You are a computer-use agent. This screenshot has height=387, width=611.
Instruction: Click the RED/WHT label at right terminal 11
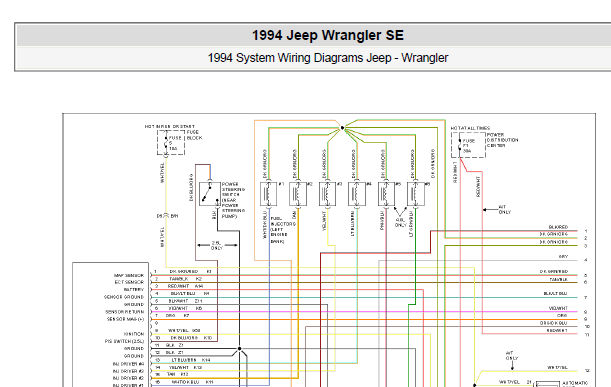(557, 330)
